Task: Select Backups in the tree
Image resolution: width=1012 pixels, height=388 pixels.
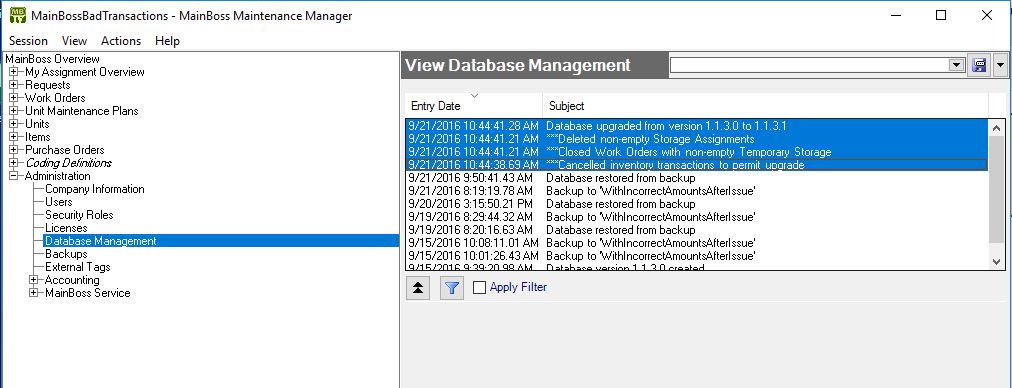Action: point(66,254)
